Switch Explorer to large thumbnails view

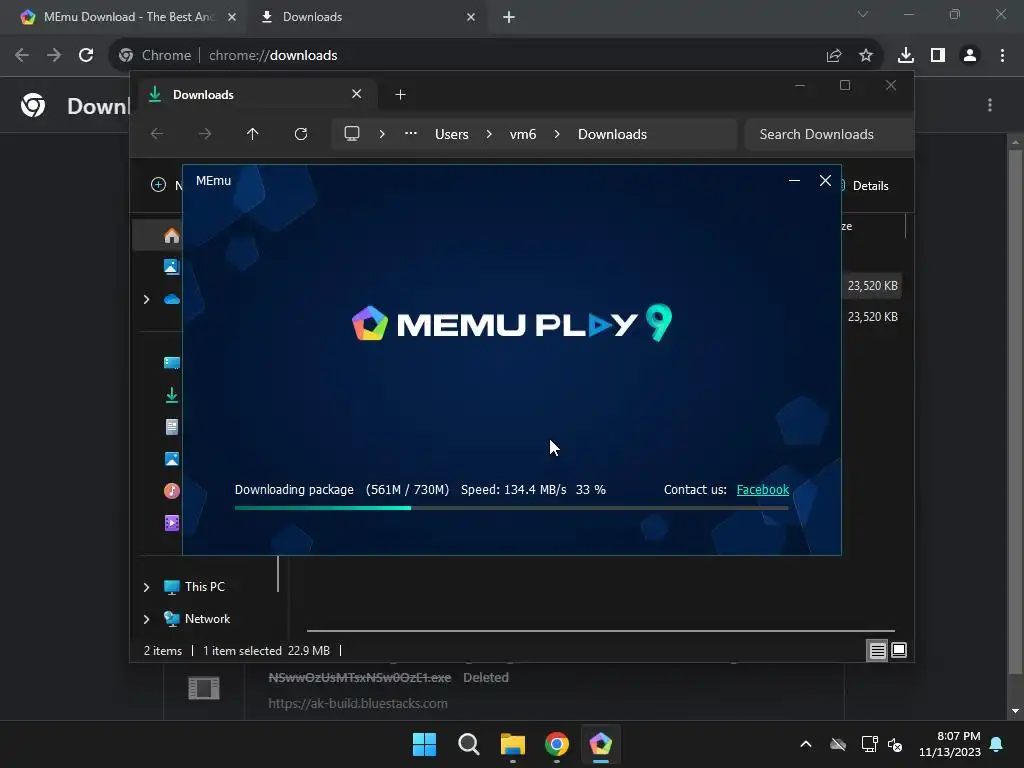[x=899, y=650]
